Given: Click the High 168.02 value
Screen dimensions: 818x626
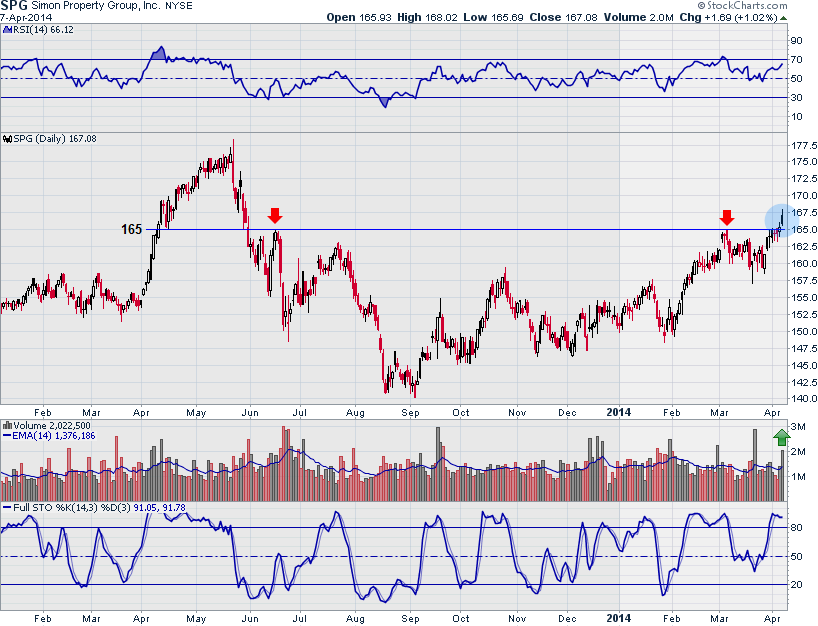Looking at the screenshot, I should 427,17.
